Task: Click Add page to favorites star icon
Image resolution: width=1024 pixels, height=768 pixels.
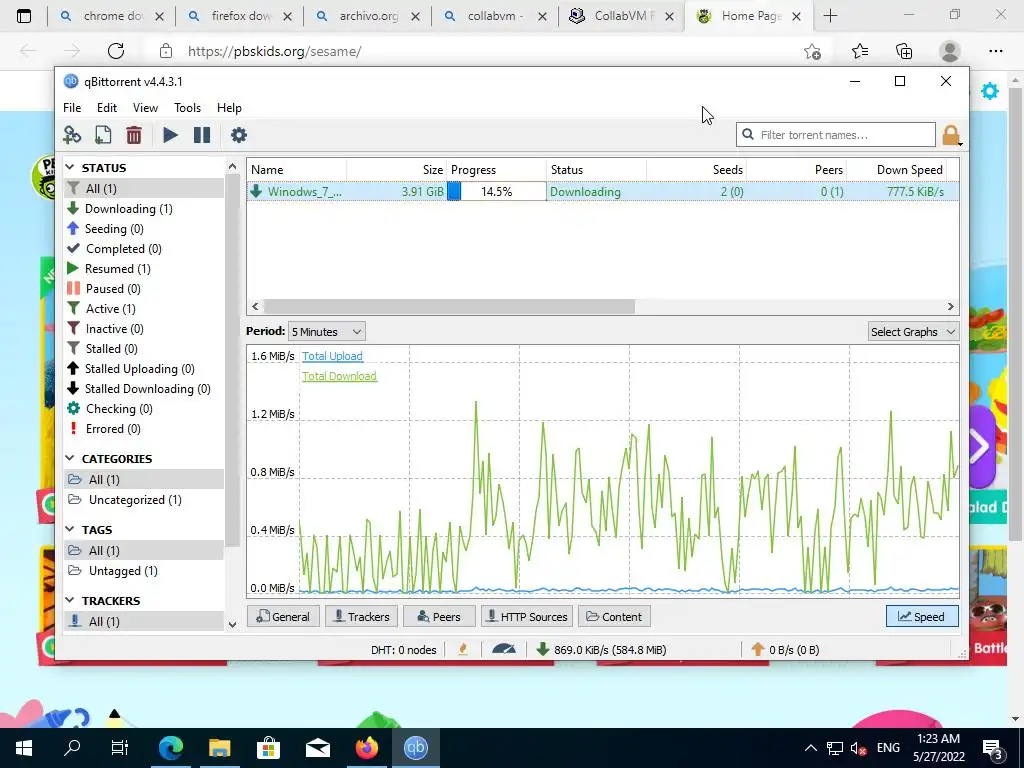Action: coord(812,51)
